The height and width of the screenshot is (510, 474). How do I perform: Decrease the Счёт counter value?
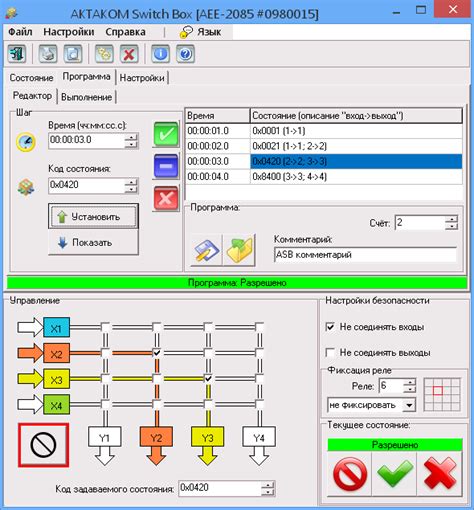(x=452, y=226)
